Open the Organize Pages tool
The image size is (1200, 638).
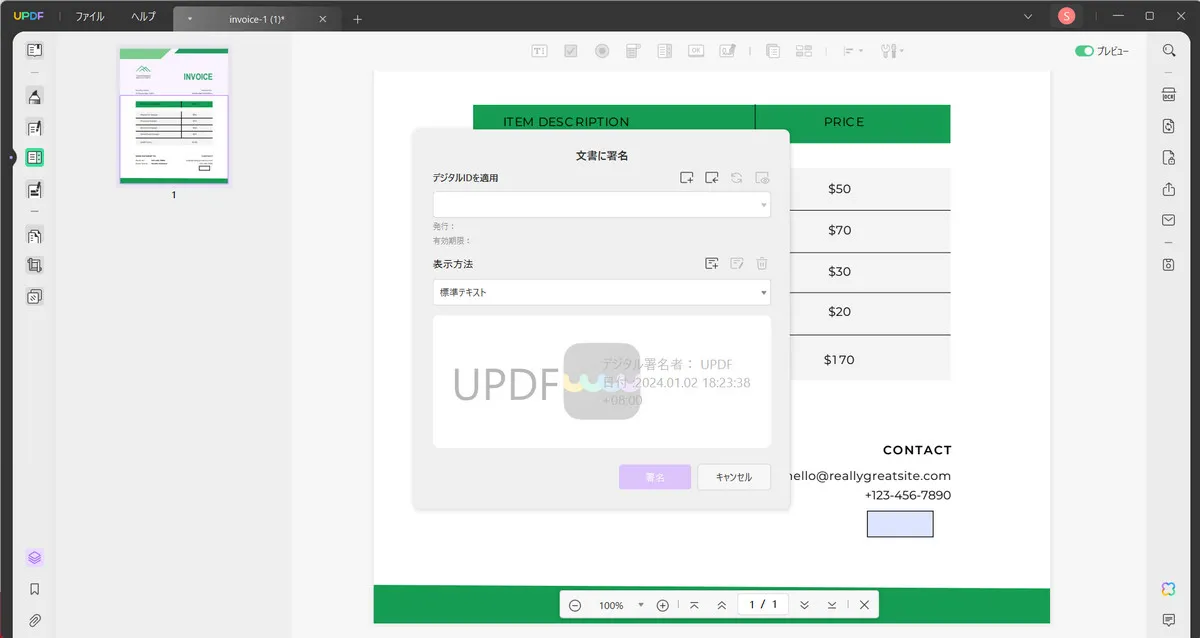click(x=35, y=236)
